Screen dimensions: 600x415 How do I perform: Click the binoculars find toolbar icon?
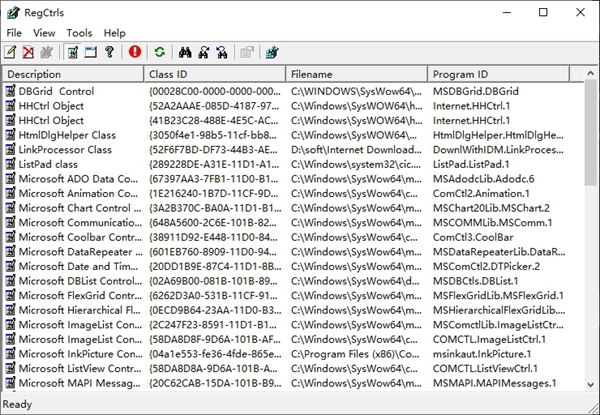(x=185, y=52)
